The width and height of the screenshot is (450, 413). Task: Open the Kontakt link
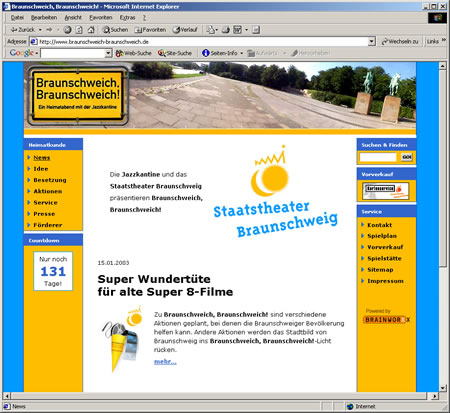(x=379, y=225)
